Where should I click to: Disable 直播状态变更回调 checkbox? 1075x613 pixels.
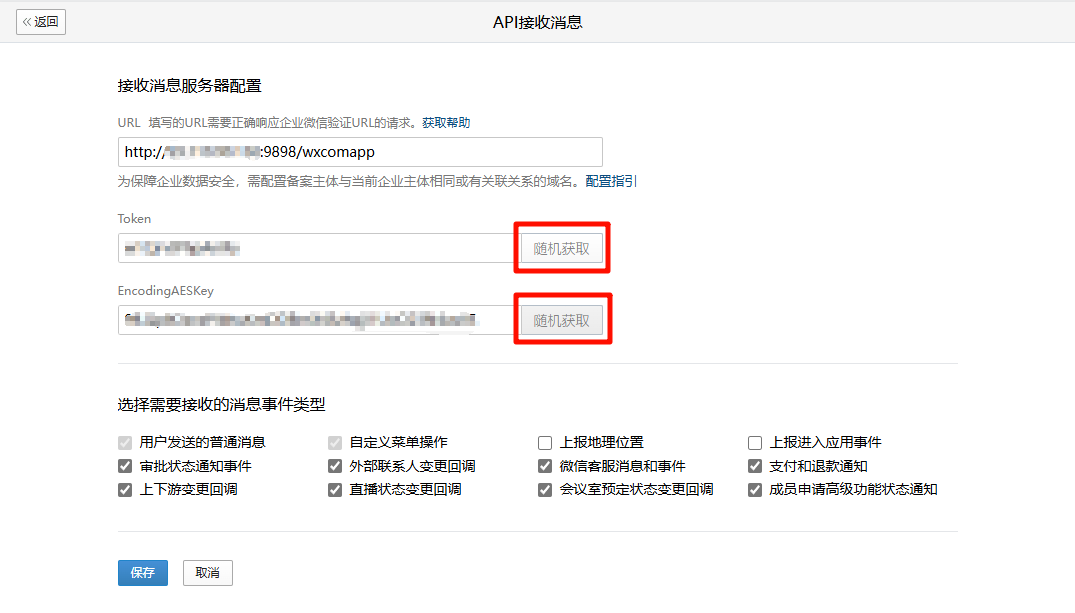(x=335, y=490)
